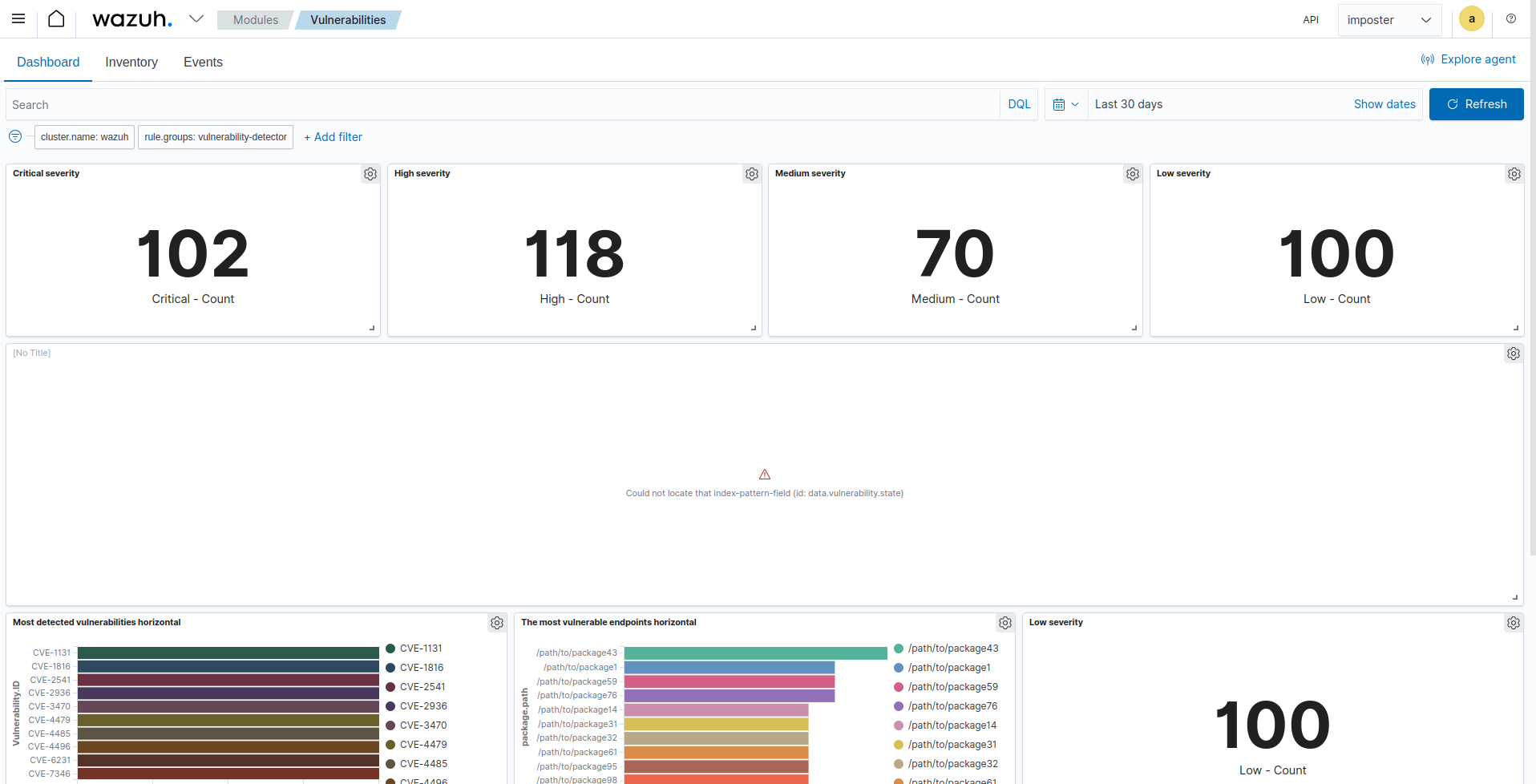Switch to the Events tab
1536x784 pixels.
coord(202,62)
